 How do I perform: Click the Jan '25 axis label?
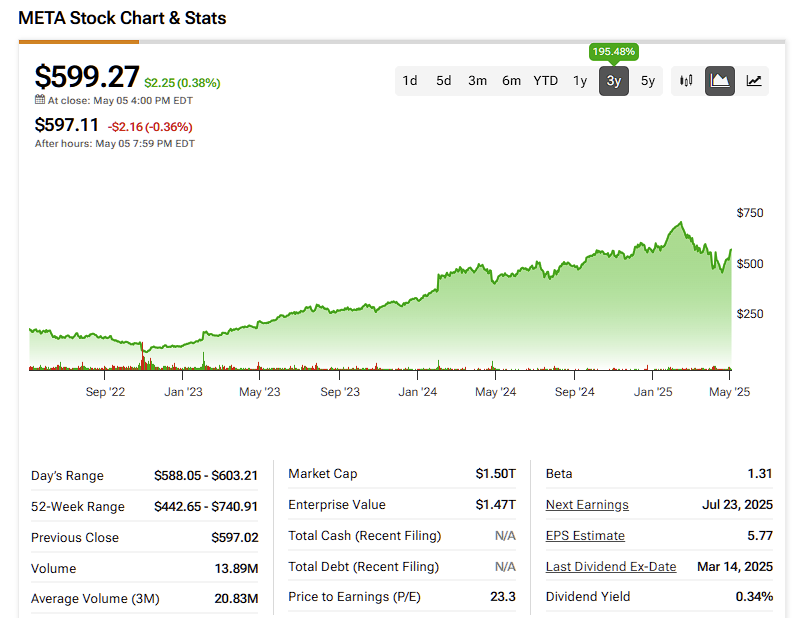(x=653, y=392)
